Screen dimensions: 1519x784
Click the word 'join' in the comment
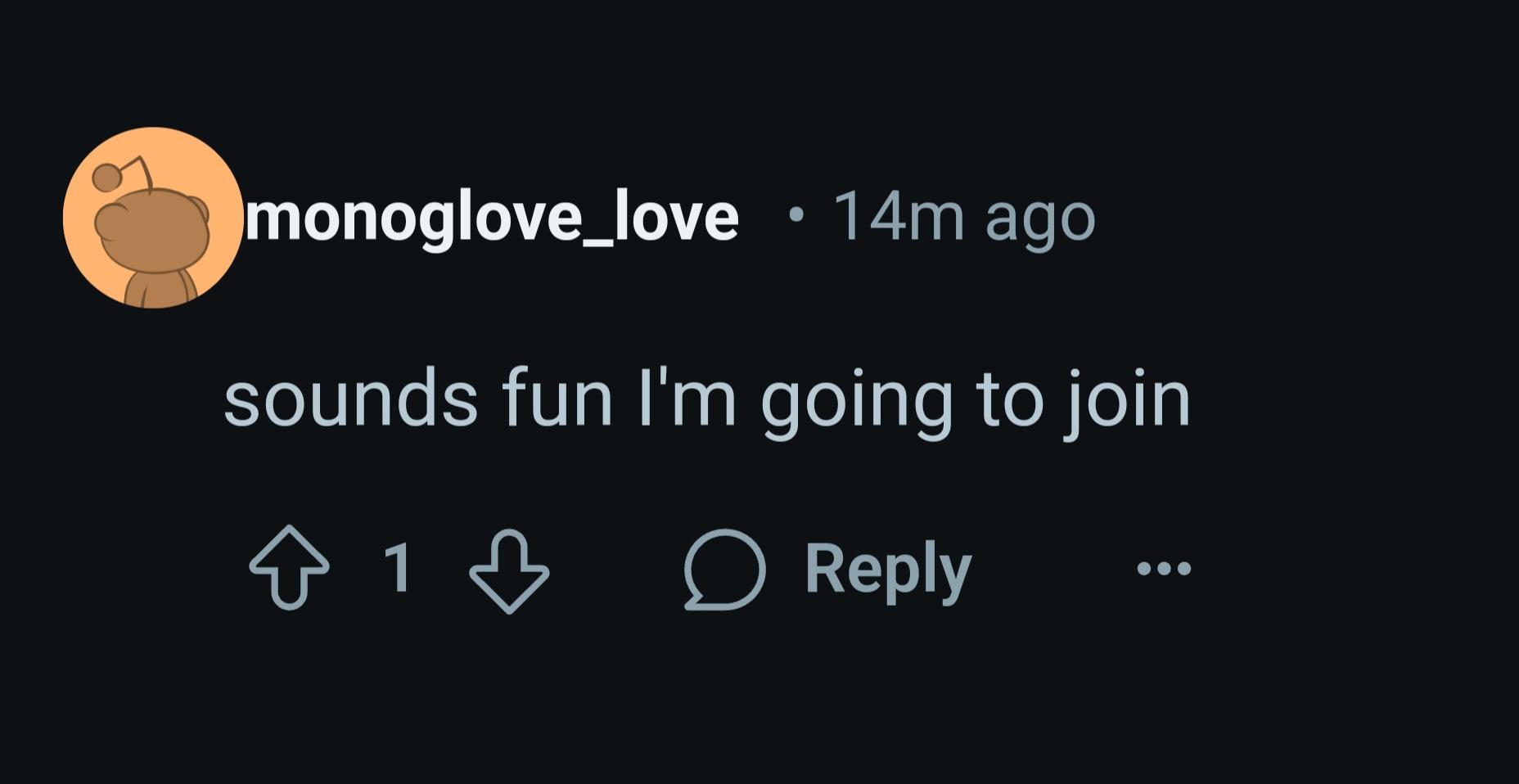click(x=1126, y=401)
